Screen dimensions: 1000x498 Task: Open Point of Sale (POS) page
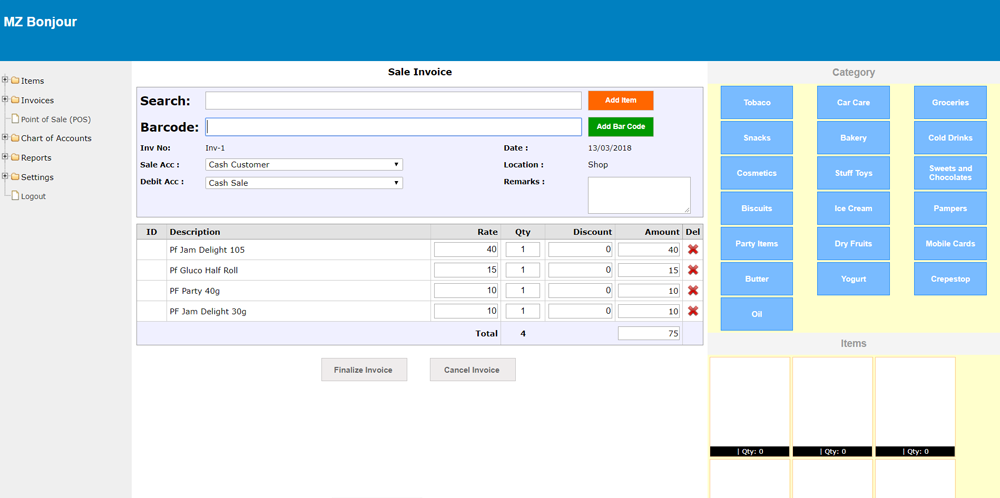tap(55, 119)
